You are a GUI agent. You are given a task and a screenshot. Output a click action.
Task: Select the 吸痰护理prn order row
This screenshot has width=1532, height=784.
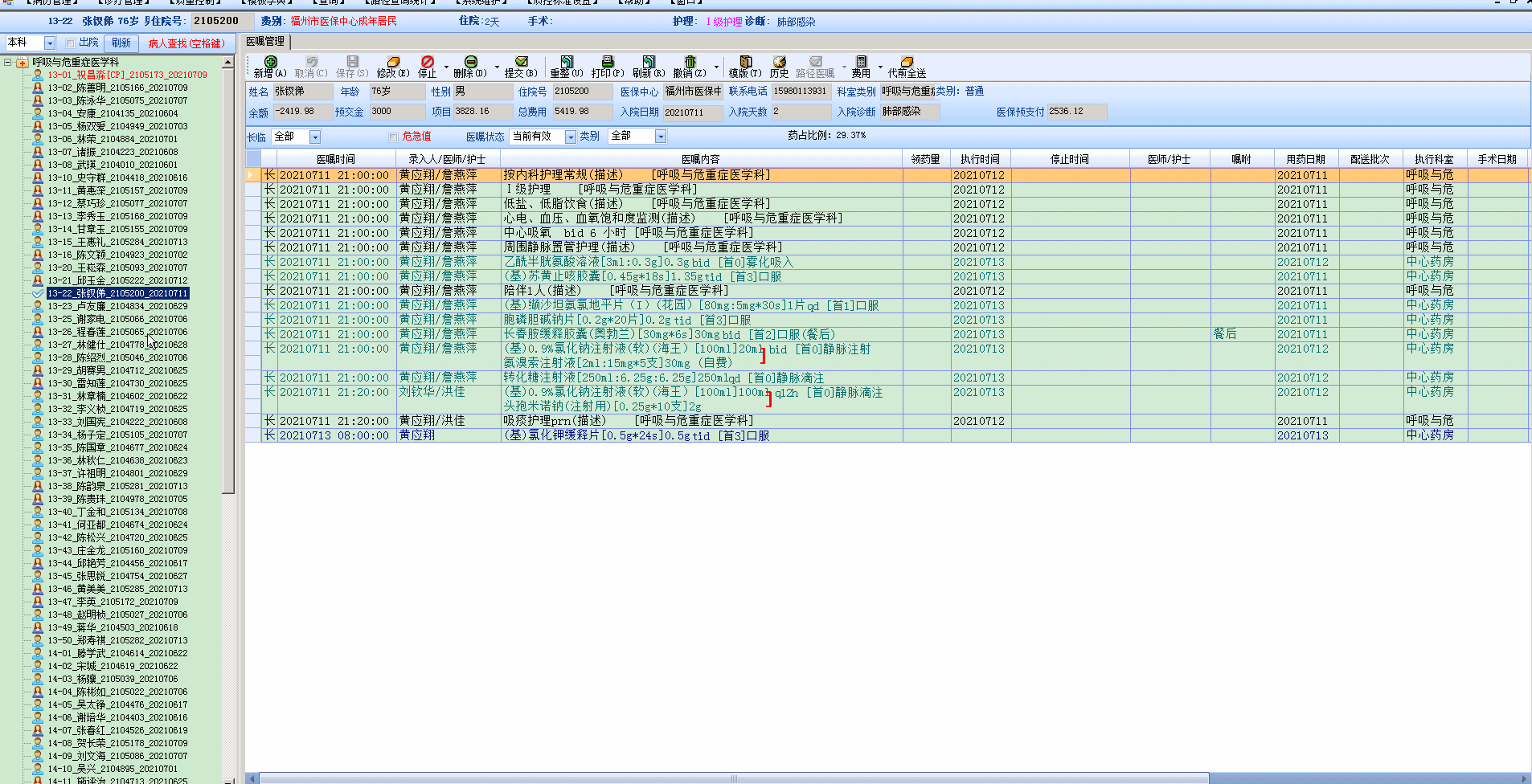(x=887, y=421)
